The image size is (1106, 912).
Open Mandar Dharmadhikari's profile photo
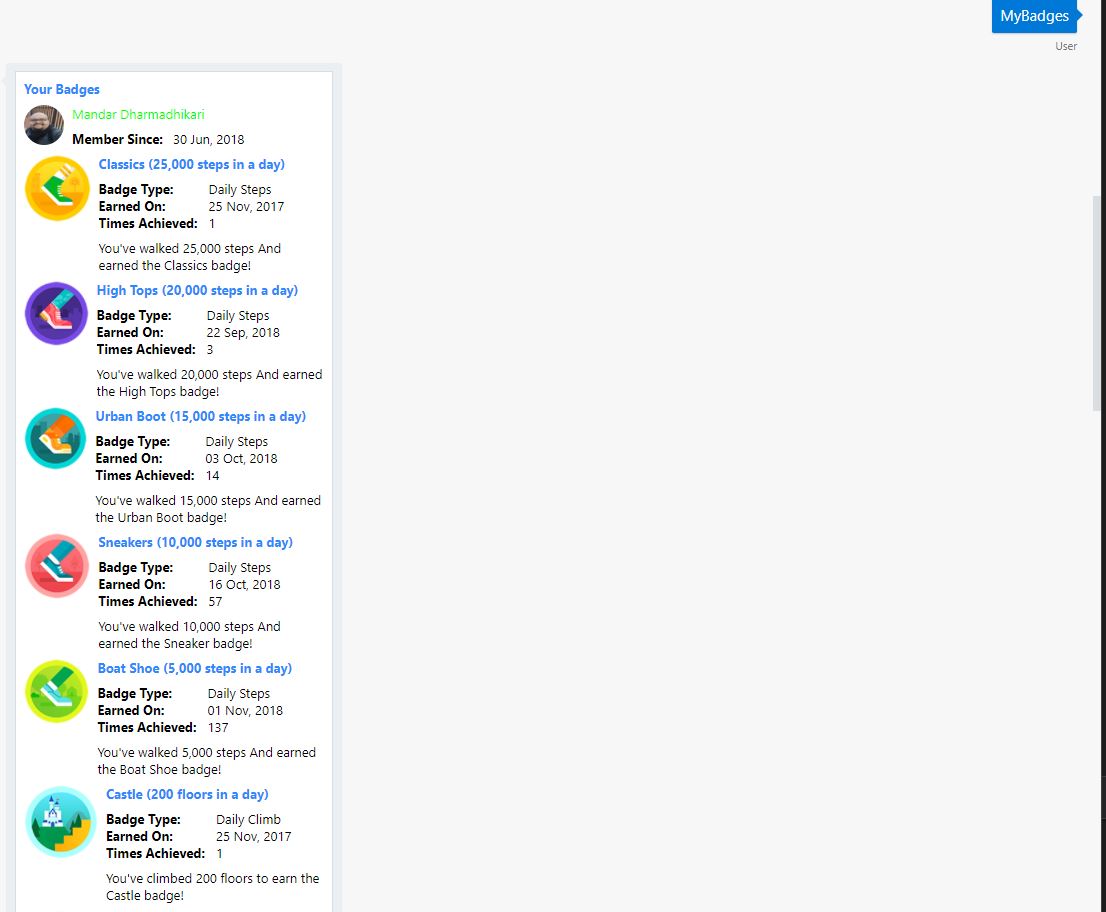point(44,125)
